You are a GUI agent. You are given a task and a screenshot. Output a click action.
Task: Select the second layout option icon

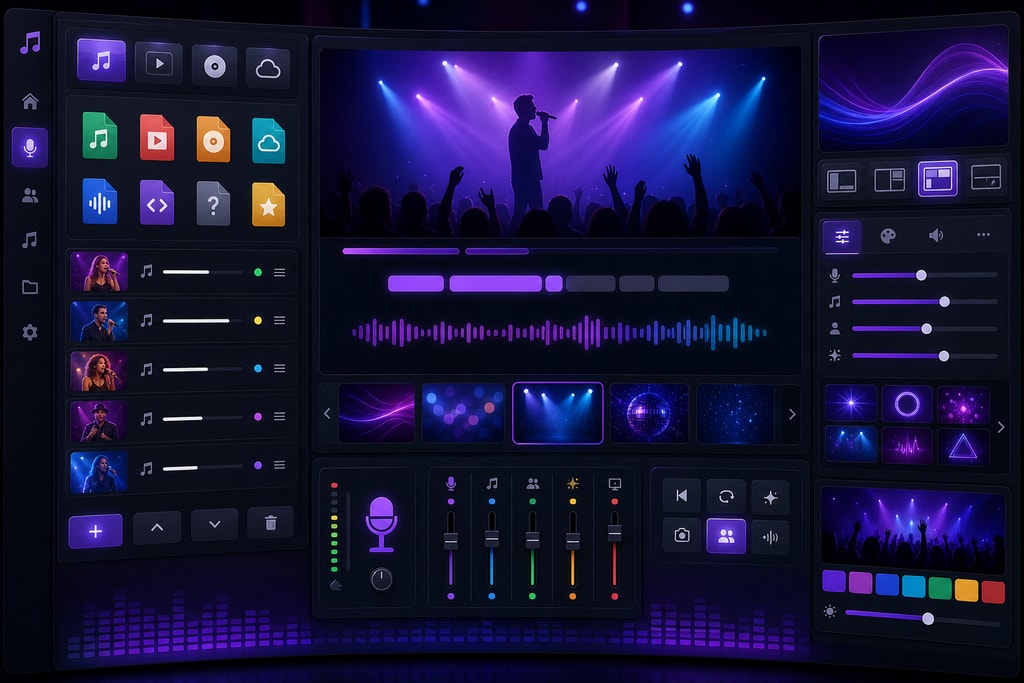coord(889,179)
